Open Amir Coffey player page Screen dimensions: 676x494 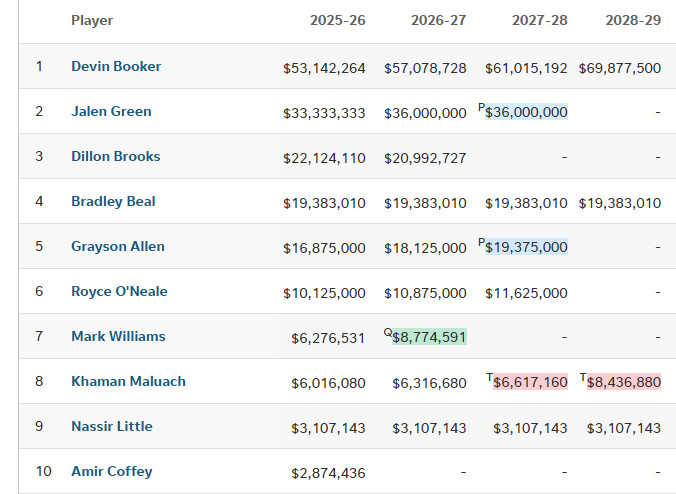(112, 471)
